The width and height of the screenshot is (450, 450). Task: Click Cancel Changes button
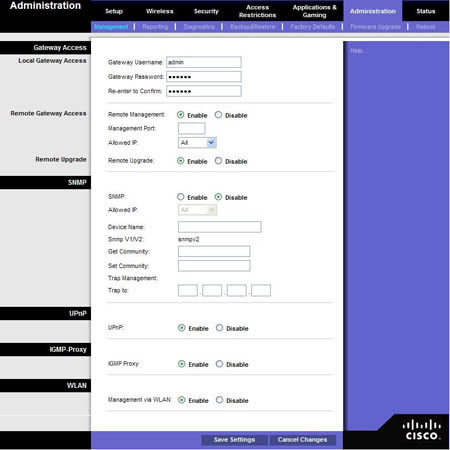tap(302, 440)
